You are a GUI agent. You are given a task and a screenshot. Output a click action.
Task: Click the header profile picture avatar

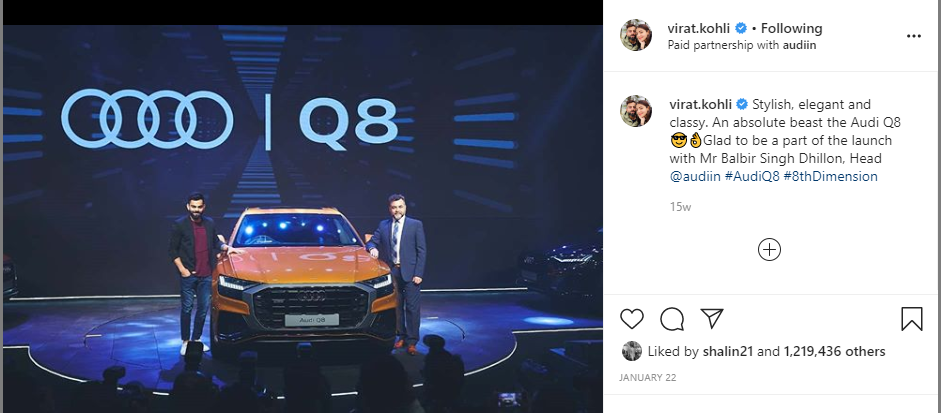coord(636,35)
